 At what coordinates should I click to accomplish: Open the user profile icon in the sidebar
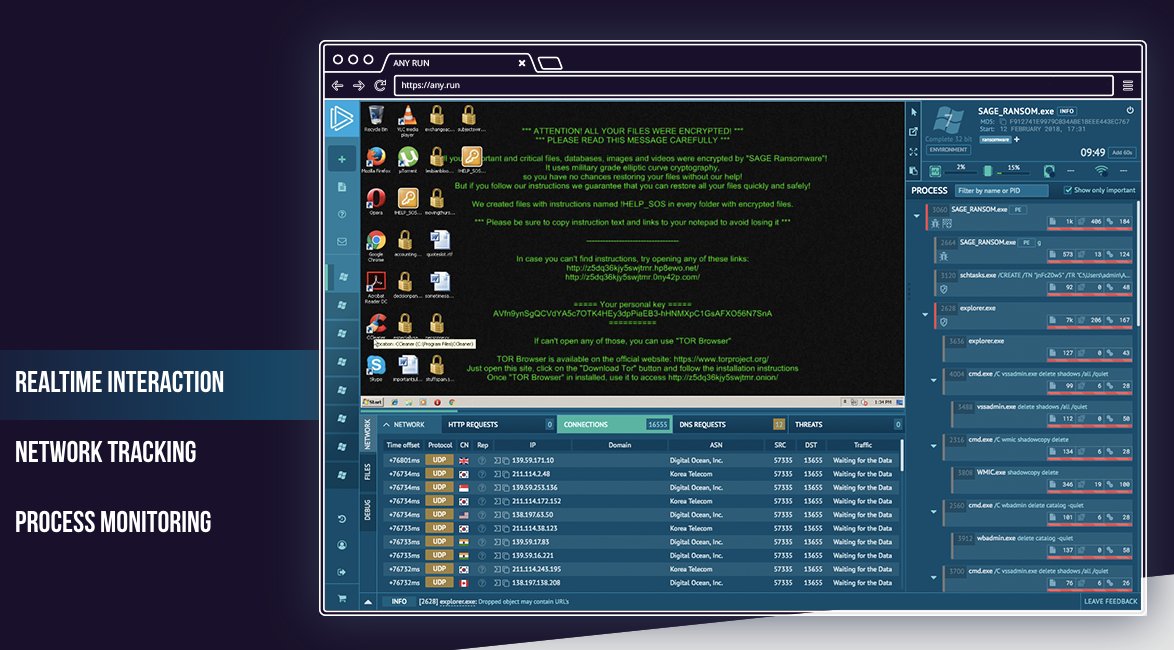(341, 545)
